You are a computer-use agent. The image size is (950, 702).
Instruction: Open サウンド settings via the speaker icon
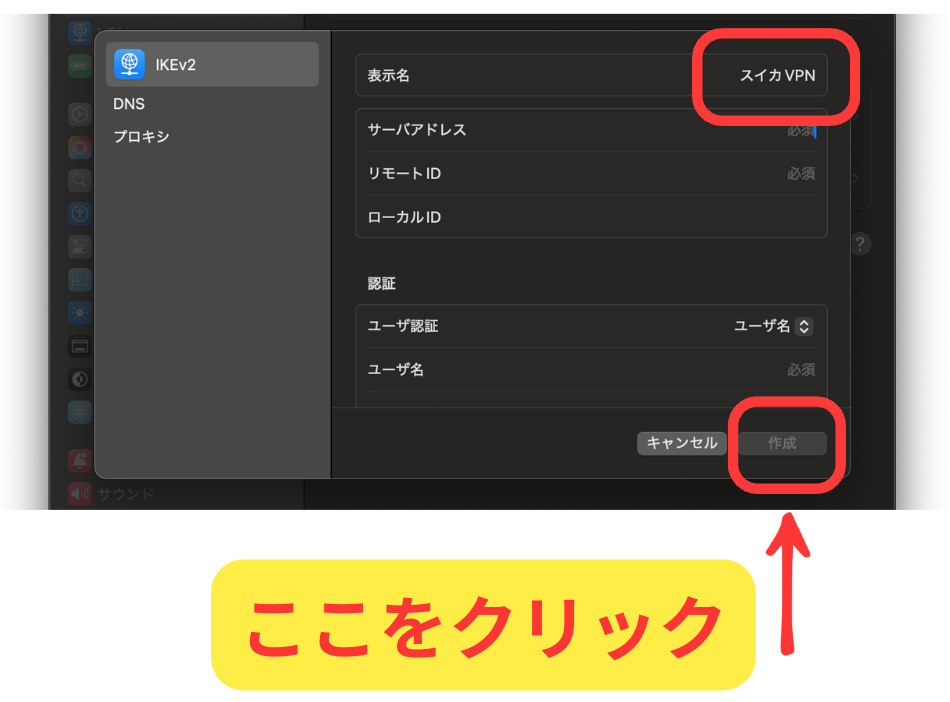pyautogui.click(x=80, y=493)
